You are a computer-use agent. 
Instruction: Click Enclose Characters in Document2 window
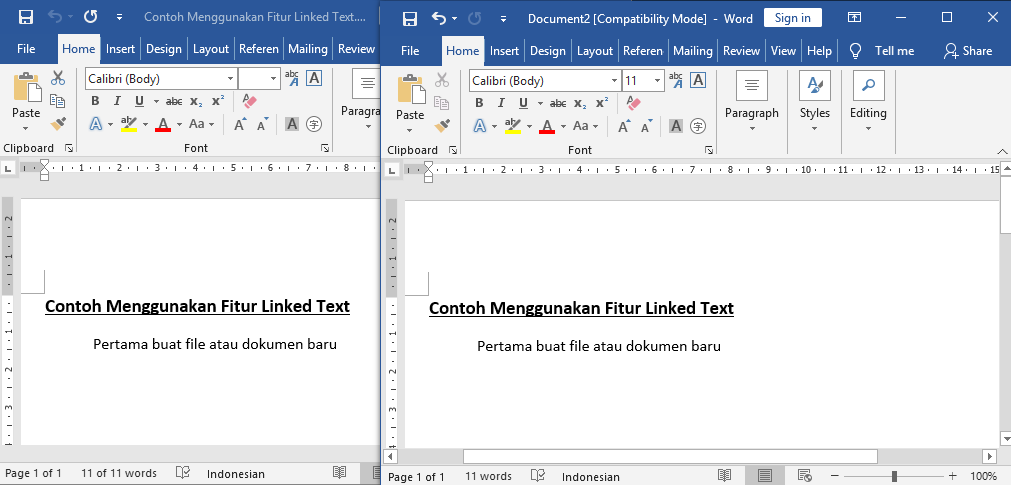[698, 126]
